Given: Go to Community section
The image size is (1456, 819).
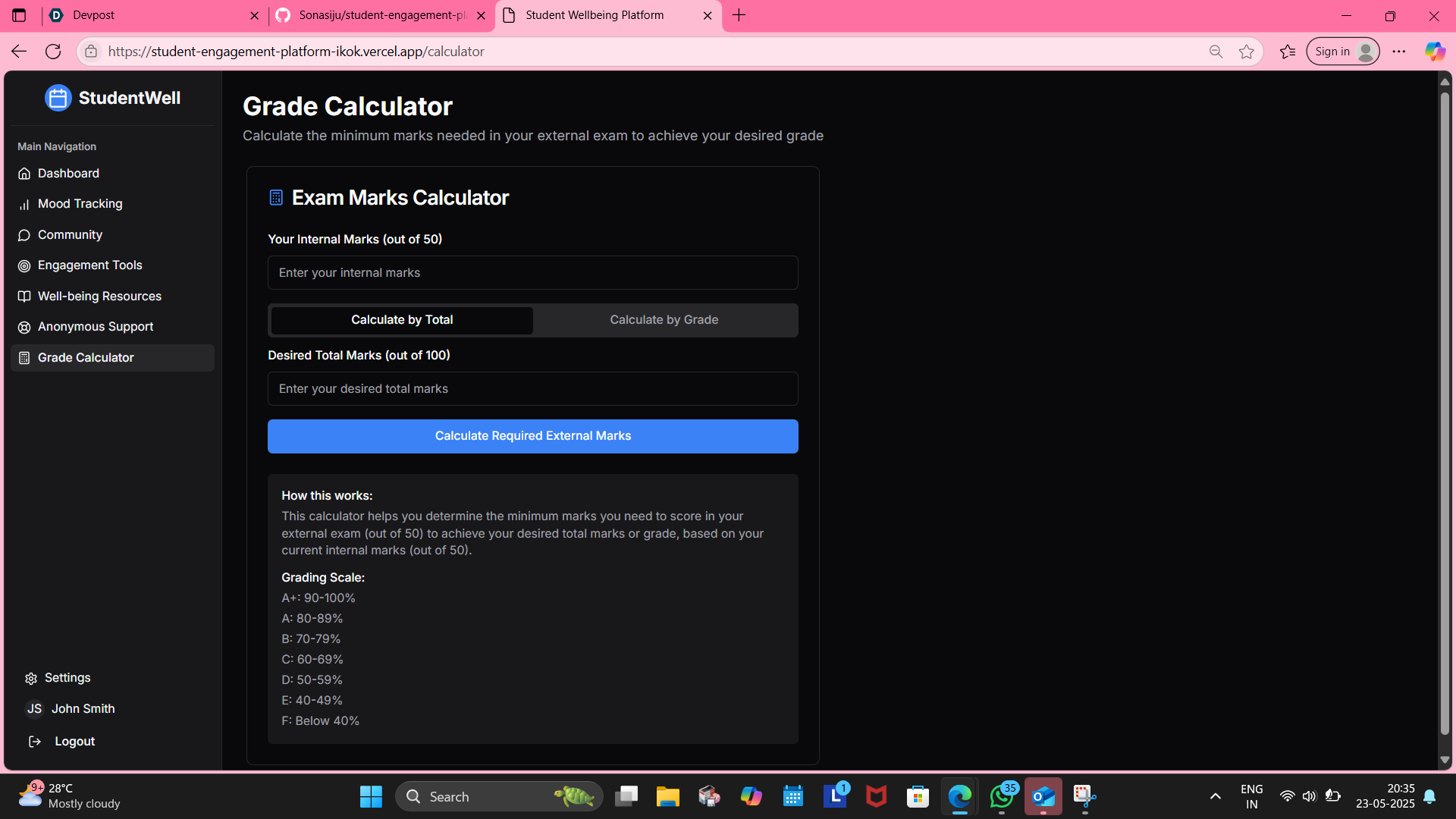Looking at the screenshot, I should tap(70, 235).
